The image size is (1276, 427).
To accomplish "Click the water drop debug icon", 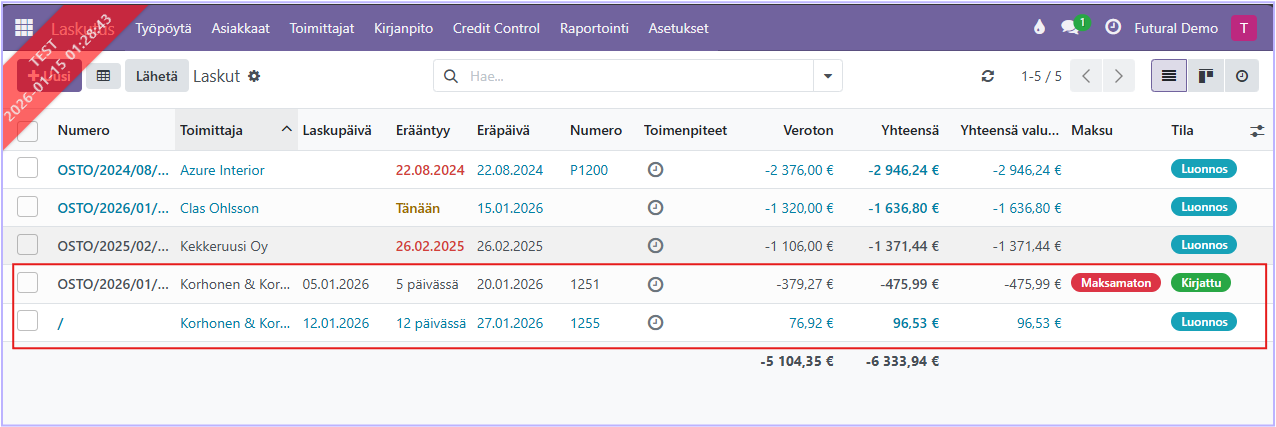I will 1039,28.
